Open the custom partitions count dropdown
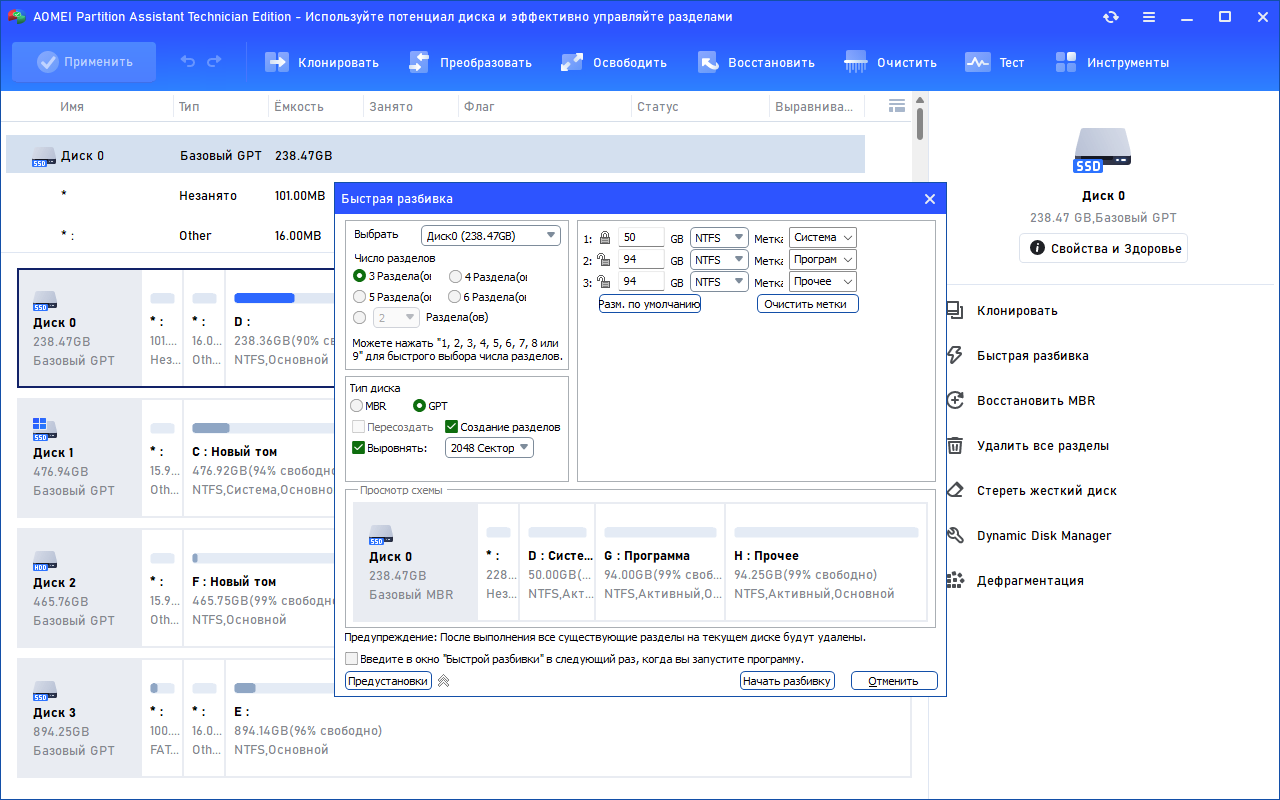Image resolution: width=1280 pixels, height=800 pixels. tap(396, 317)
